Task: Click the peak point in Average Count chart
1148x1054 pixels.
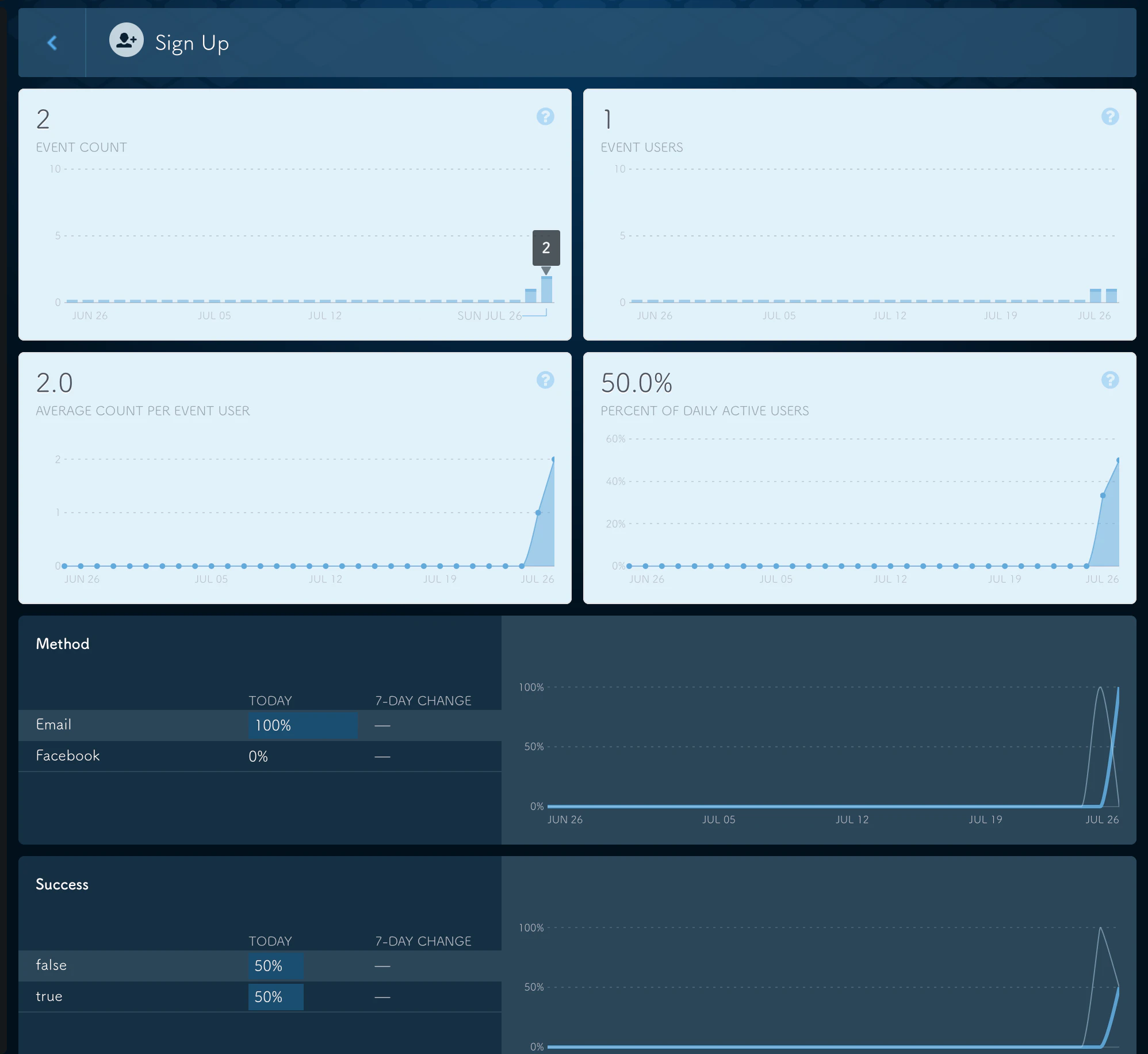Action: (x=553, y=459)
